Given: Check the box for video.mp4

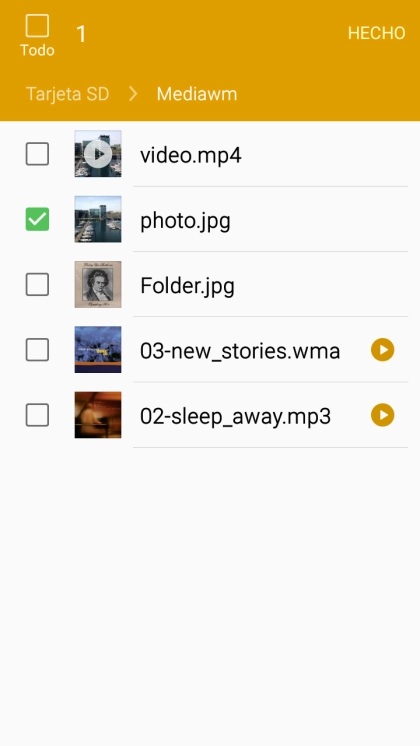Looking at the screenshot, I should point(37,154).
